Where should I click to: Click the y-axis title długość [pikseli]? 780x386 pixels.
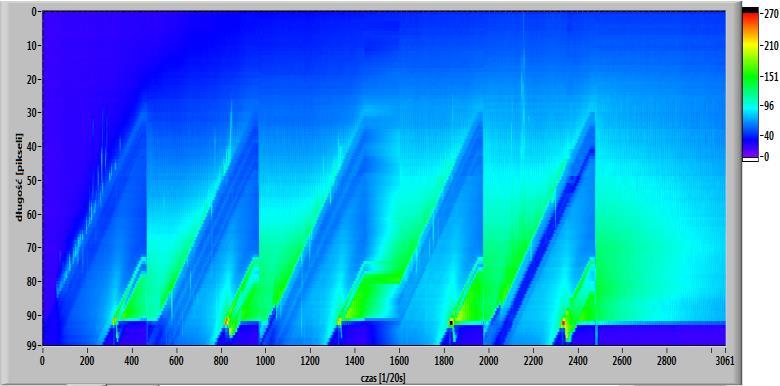[19, 177]
